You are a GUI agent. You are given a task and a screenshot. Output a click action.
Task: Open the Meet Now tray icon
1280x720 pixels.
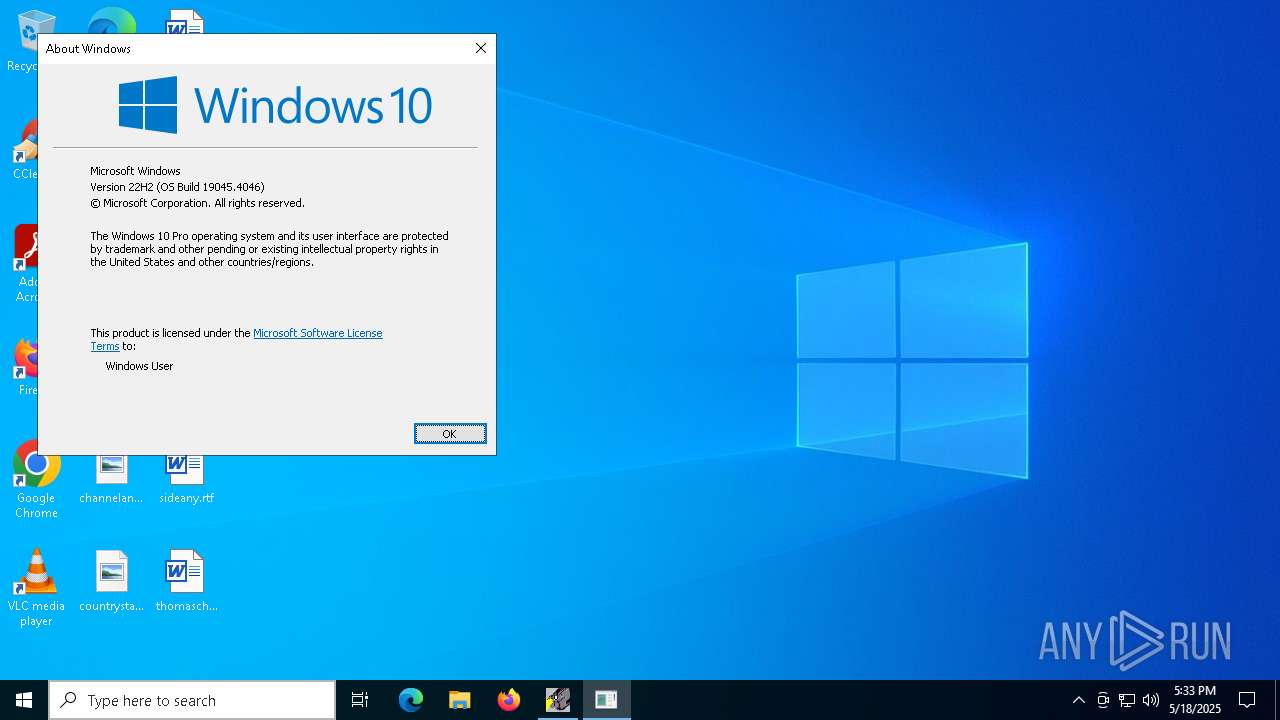point(1103,700)
